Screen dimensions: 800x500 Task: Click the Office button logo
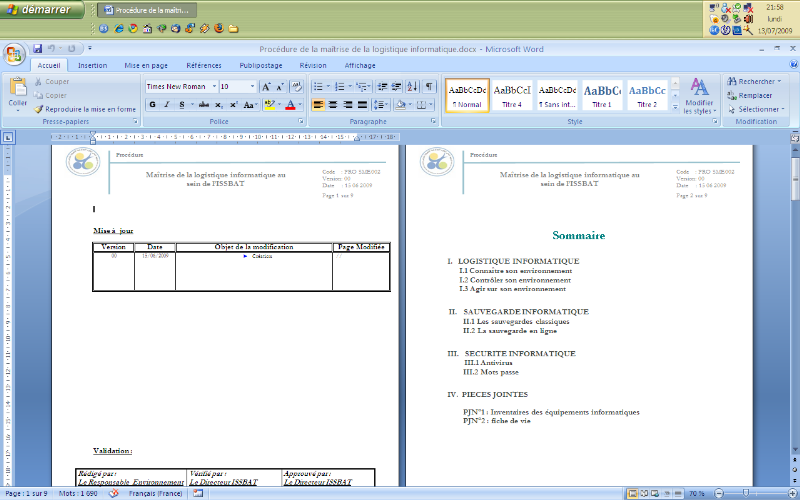(13, 53)
